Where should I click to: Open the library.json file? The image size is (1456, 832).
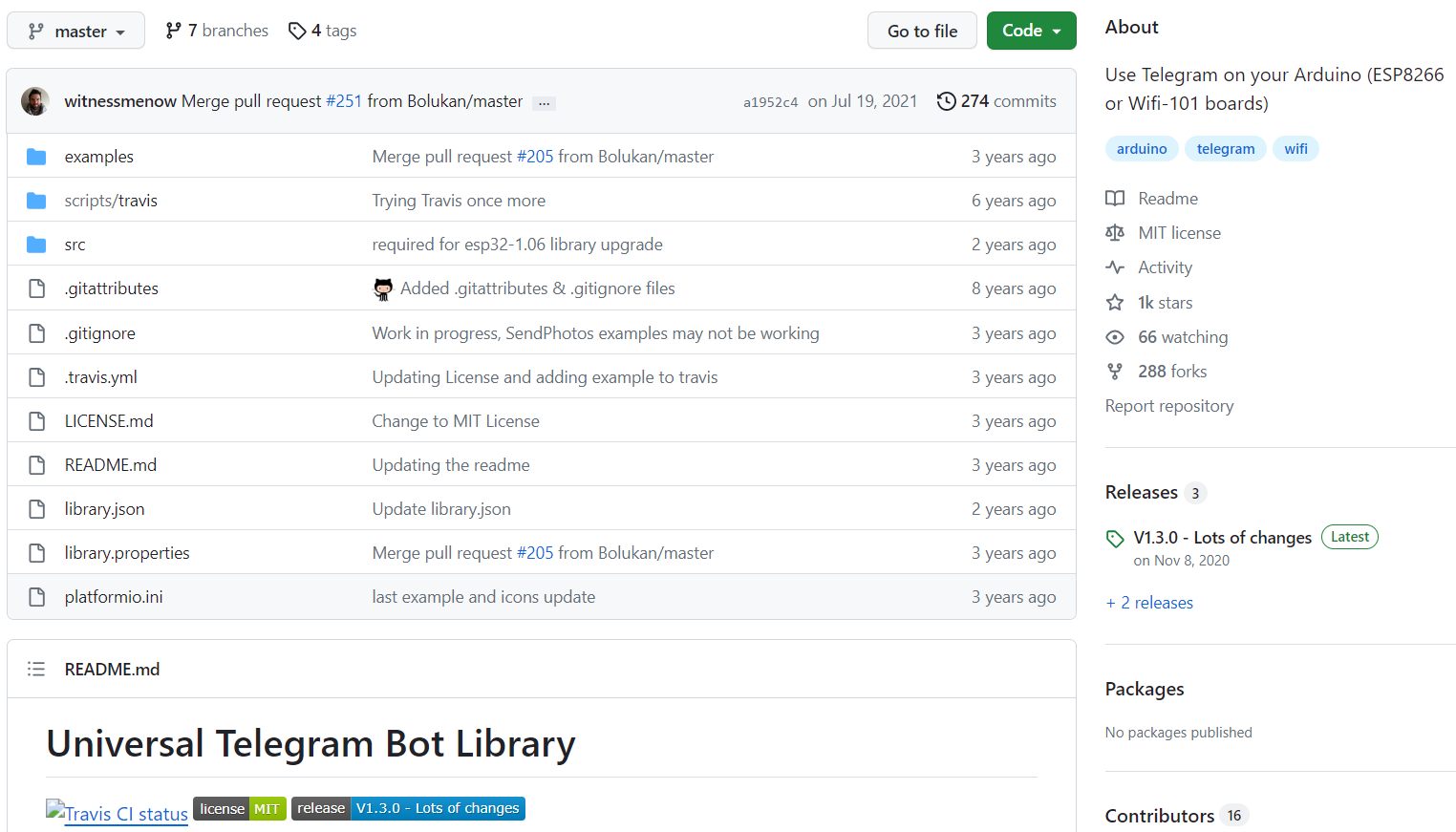(105, 509)
